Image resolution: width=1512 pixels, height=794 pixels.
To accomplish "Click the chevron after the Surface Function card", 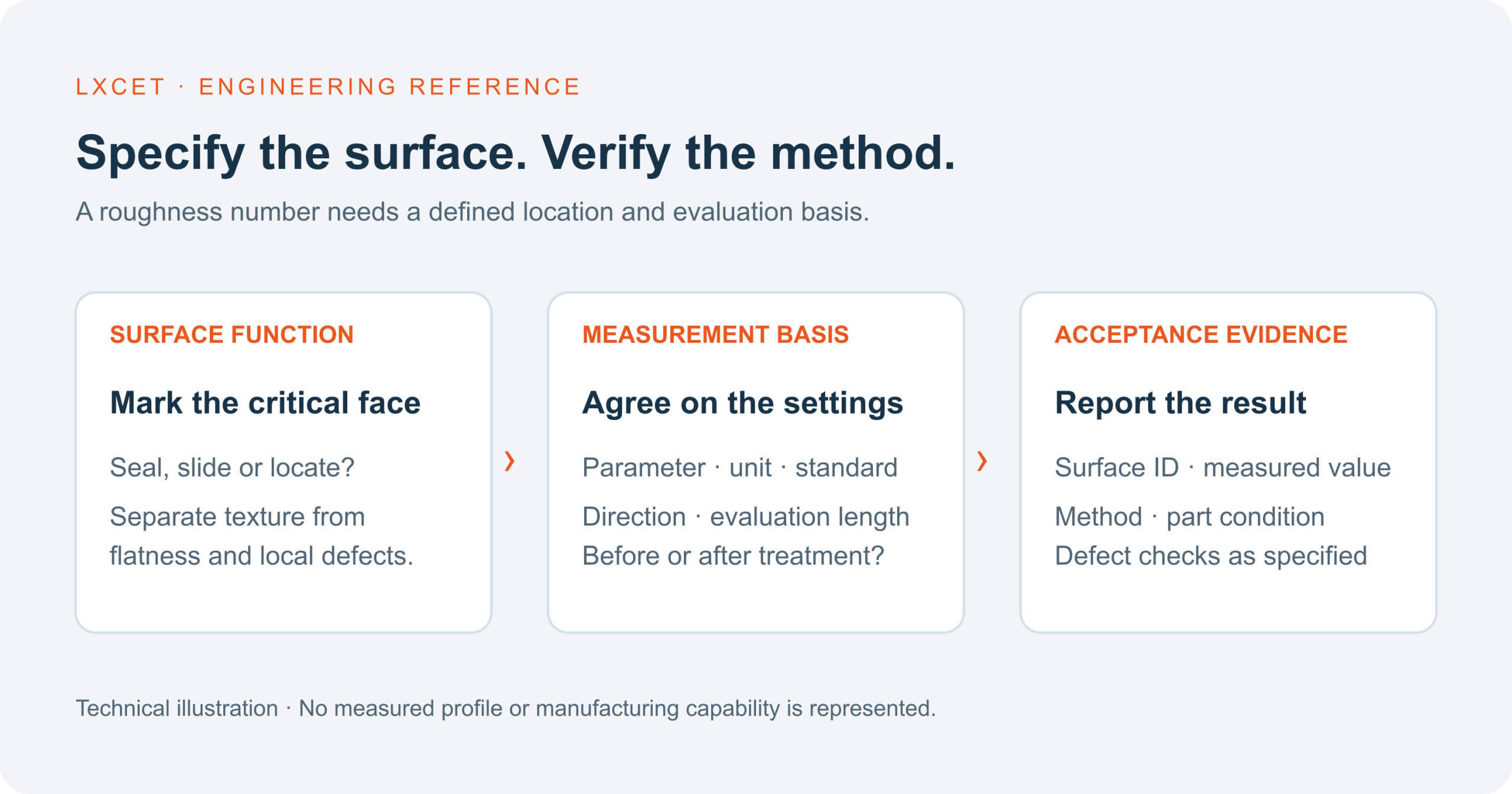I will click(510, 461).
